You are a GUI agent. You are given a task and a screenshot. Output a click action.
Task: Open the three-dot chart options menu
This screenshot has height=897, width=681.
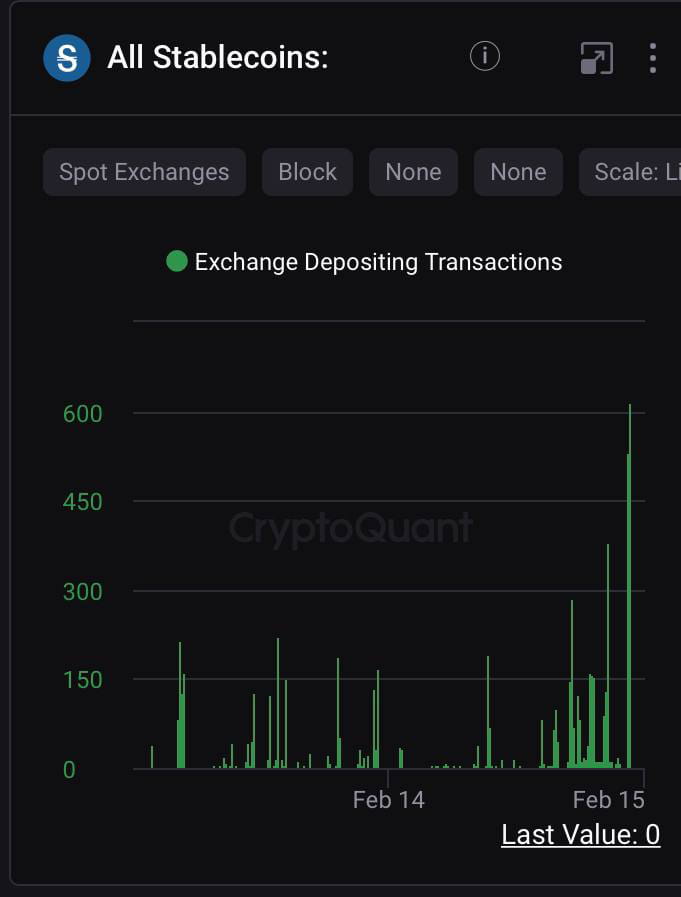(652, 57)
